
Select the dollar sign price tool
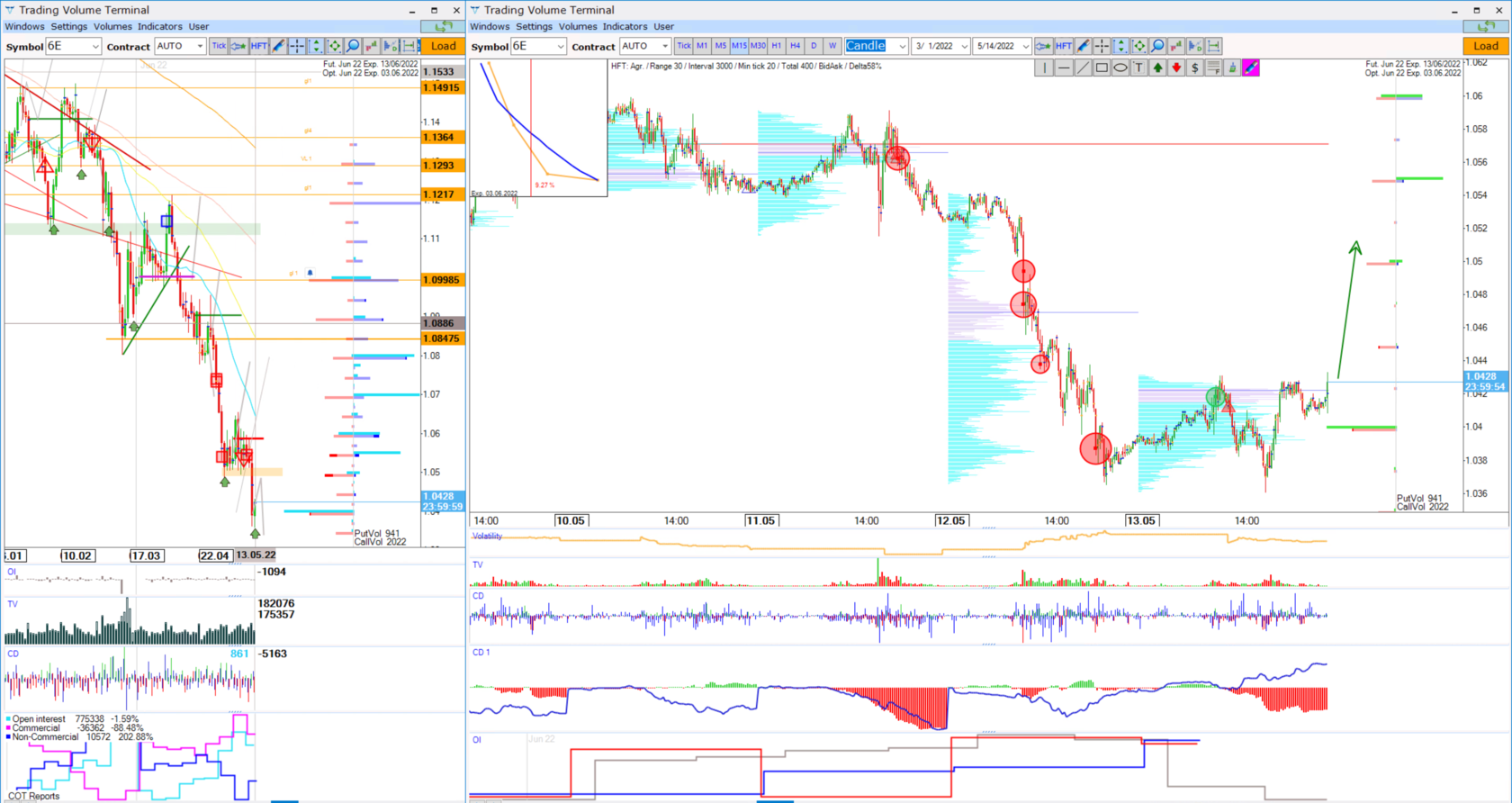click(1195, 68)
